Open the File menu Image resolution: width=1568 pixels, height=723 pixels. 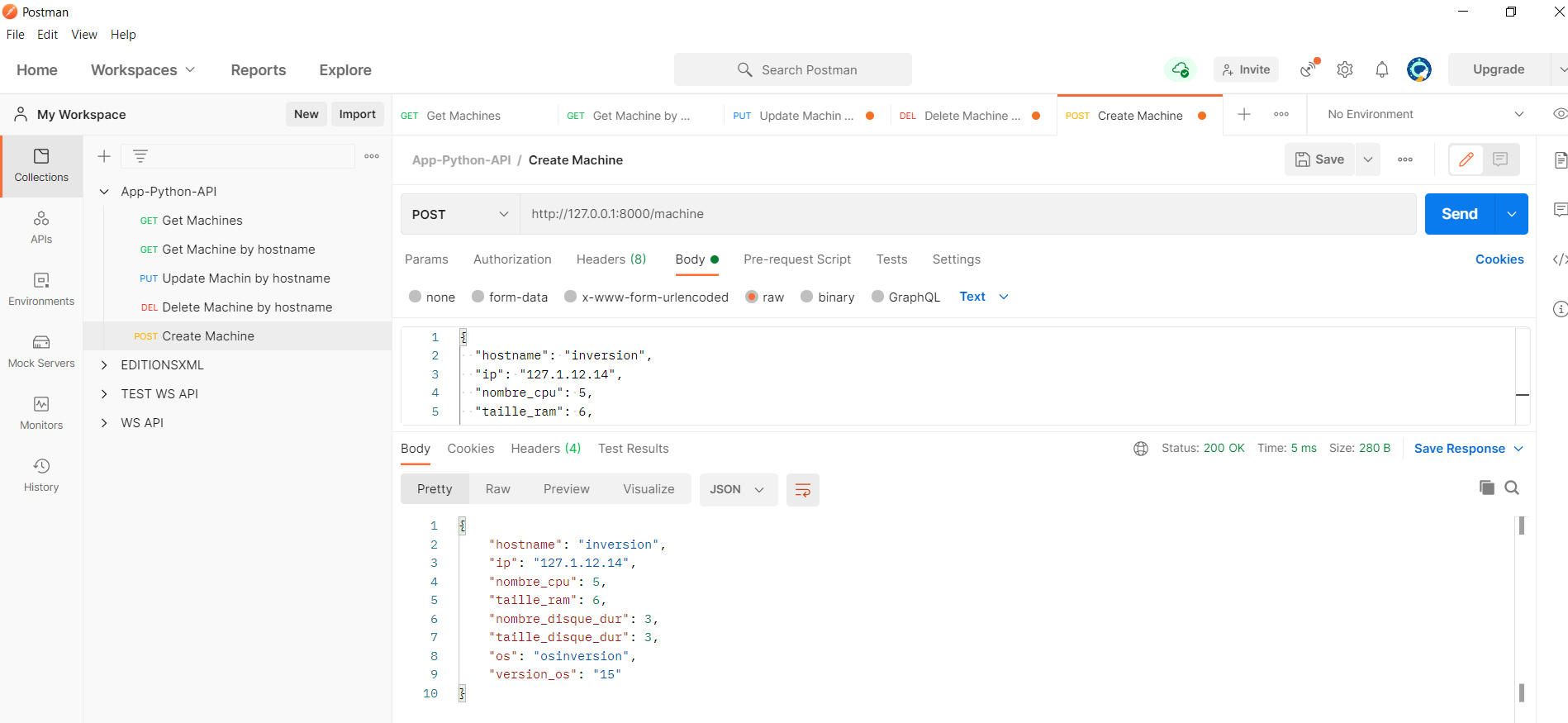click(x=16, y=35)
